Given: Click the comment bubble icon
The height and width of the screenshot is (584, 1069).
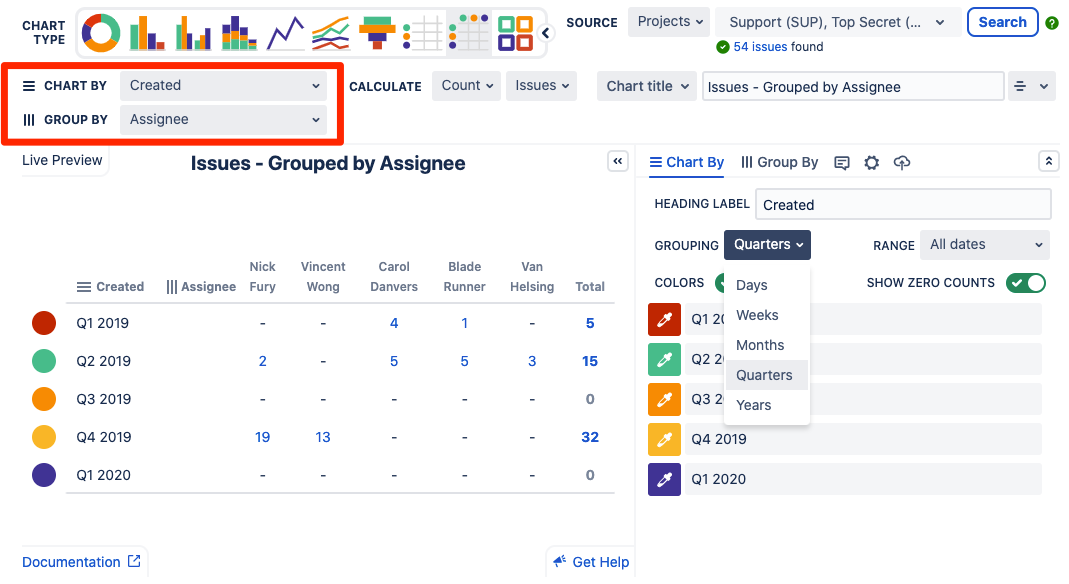Looking at the screenshot, I should 841,162.
